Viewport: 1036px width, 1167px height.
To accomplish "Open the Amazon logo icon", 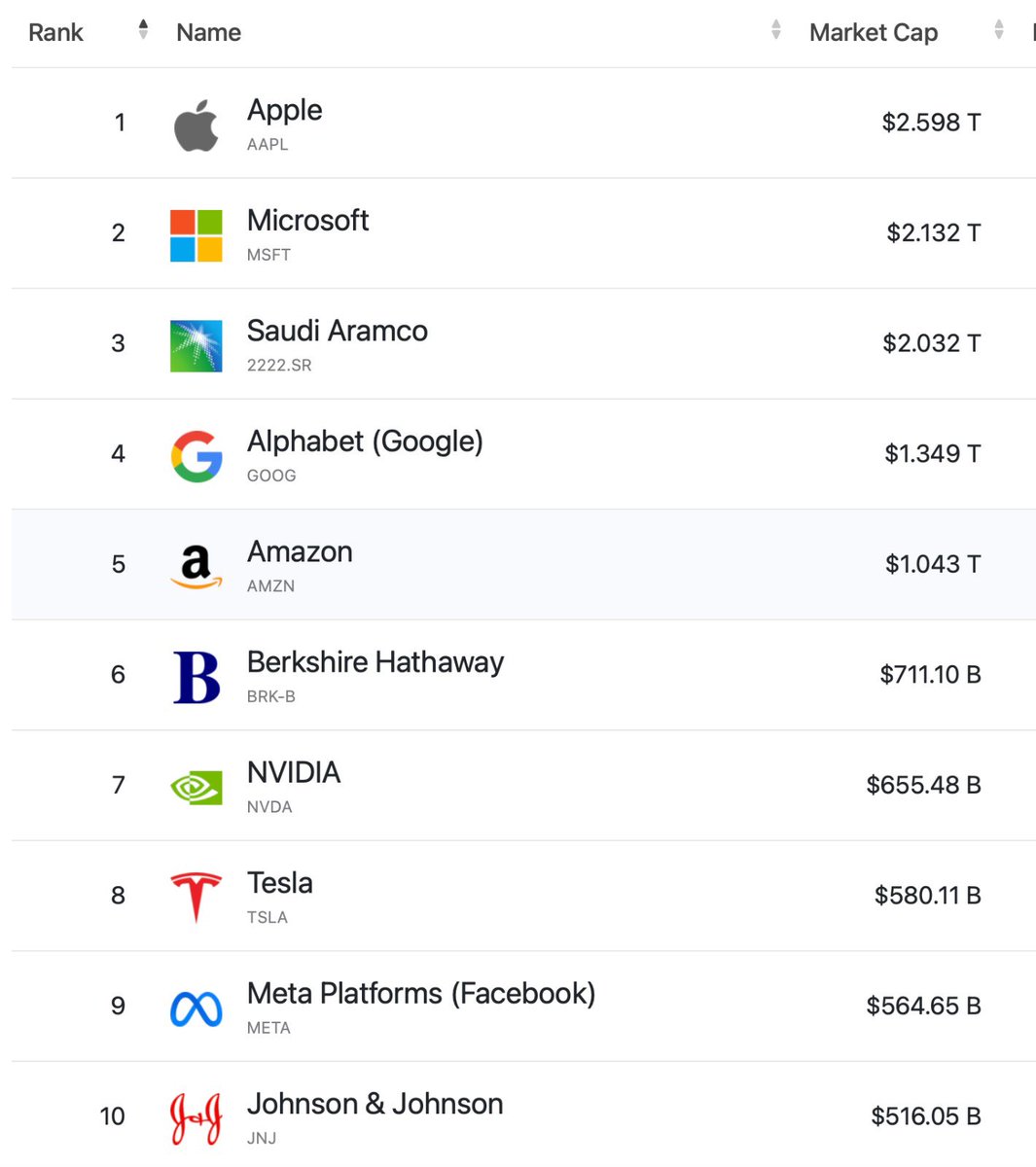I will (196, 567).
